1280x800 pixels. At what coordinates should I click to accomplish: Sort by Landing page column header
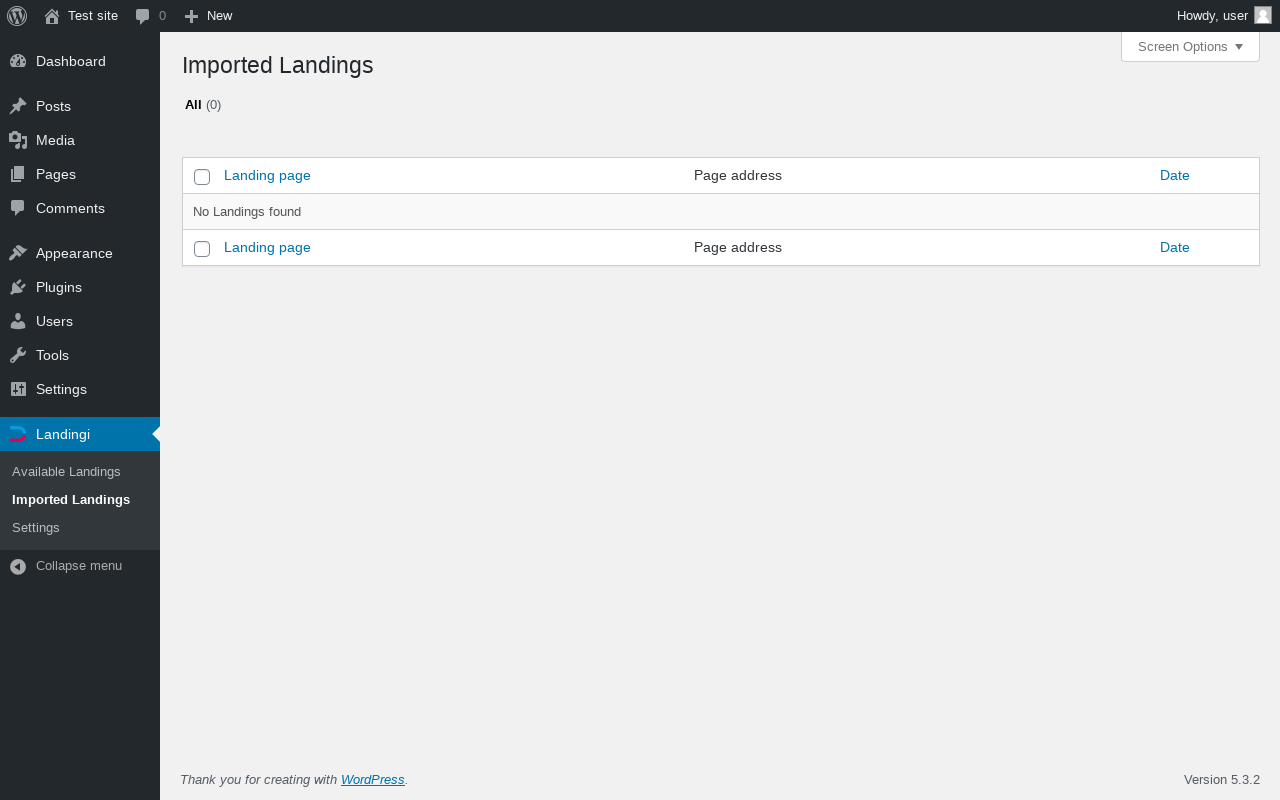tap(267, 175)
